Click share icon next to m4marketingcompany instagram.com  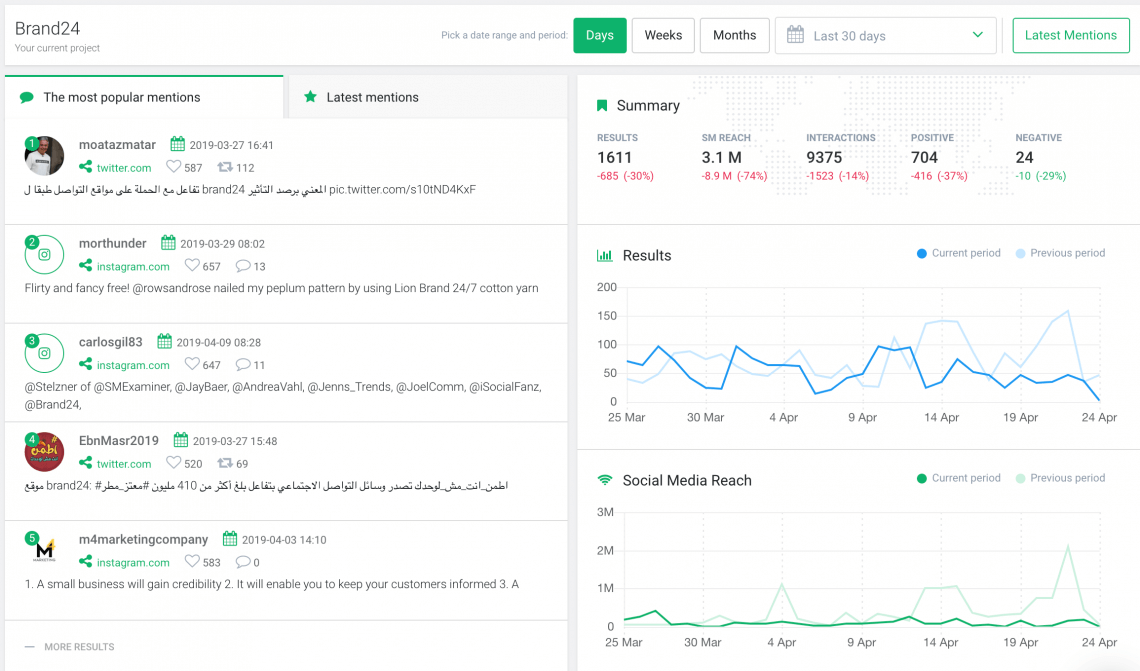point(86,561)
